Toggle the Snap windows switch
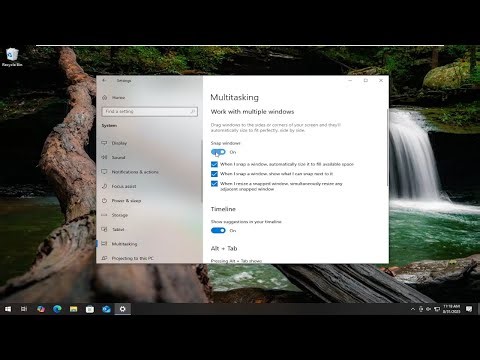 pos(218,152)
